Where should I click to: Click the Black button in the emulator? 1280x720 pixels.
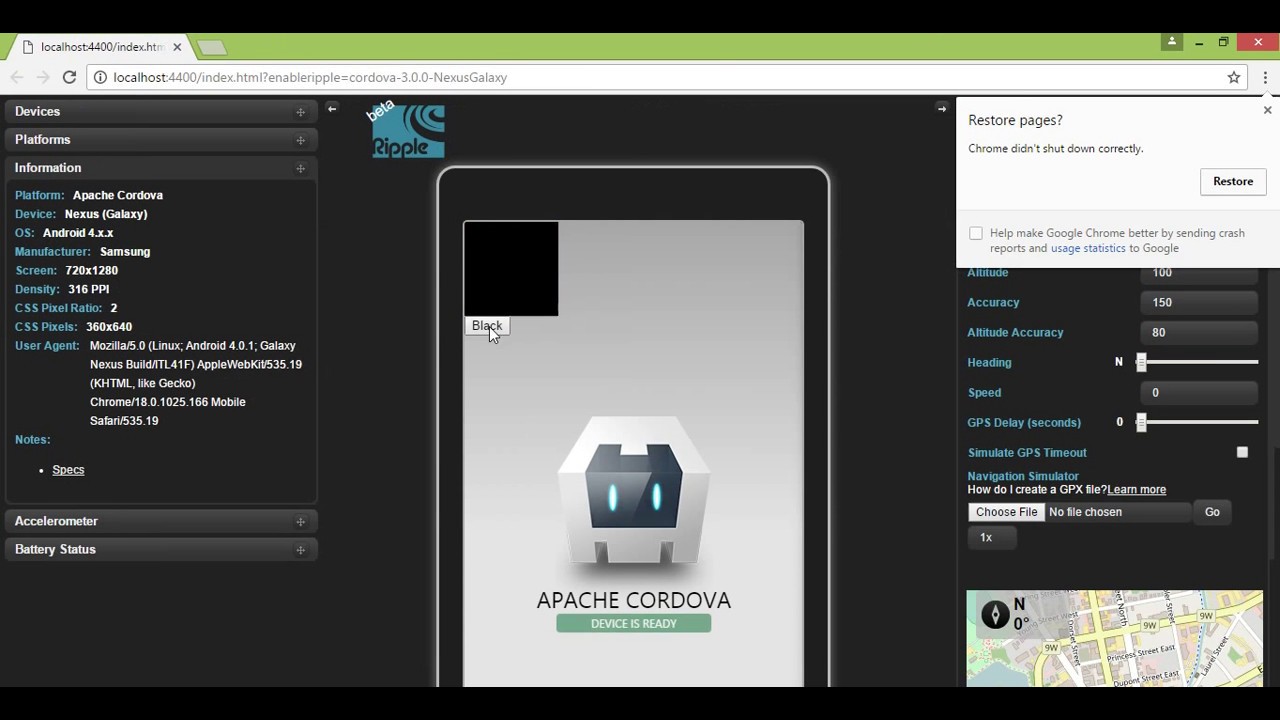486,326
